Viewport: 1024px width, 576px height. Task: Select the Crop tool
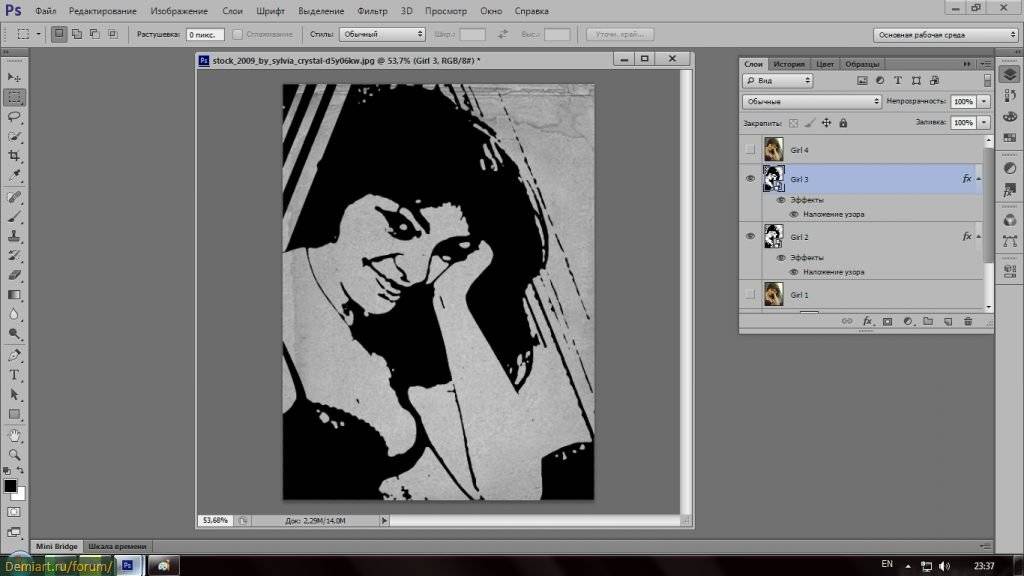click(x=14, y=156)
